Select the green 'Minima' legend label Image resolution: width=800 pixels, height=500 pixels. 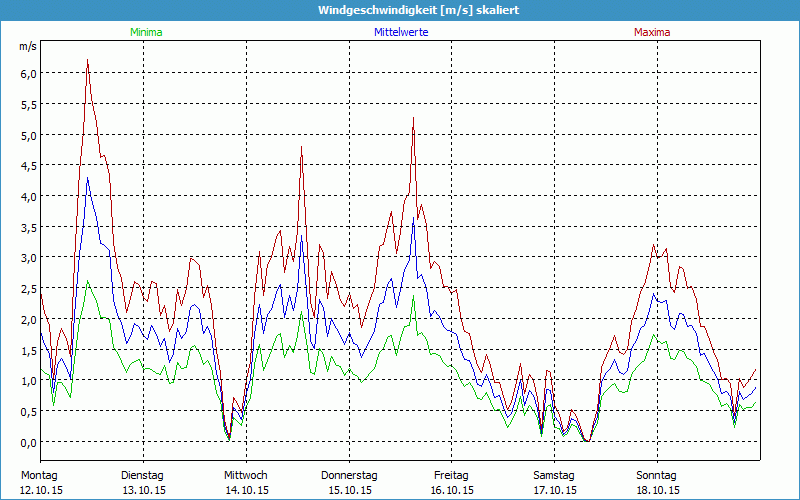(x=146, y=32)
